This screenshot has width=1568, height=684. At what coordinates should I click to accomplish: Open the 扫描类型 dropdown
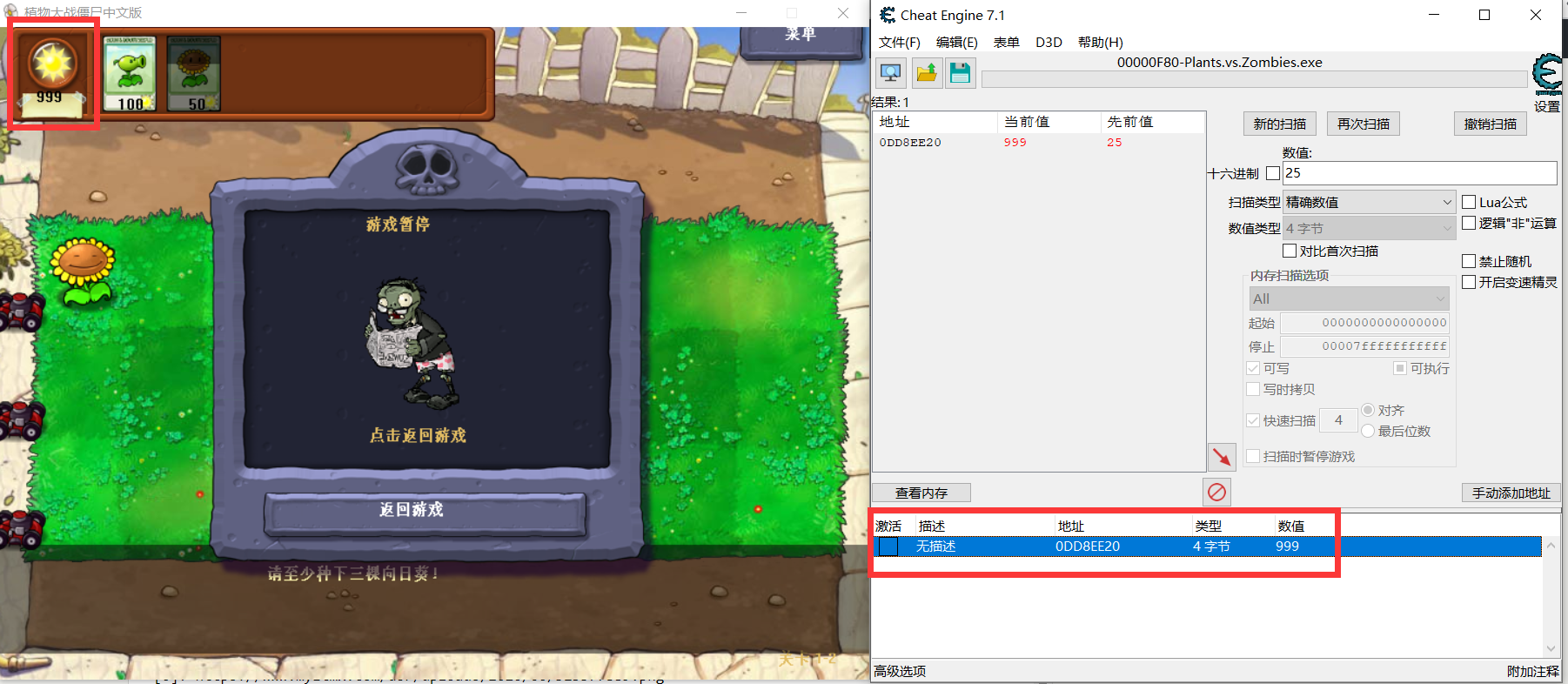click(1369, 202)
